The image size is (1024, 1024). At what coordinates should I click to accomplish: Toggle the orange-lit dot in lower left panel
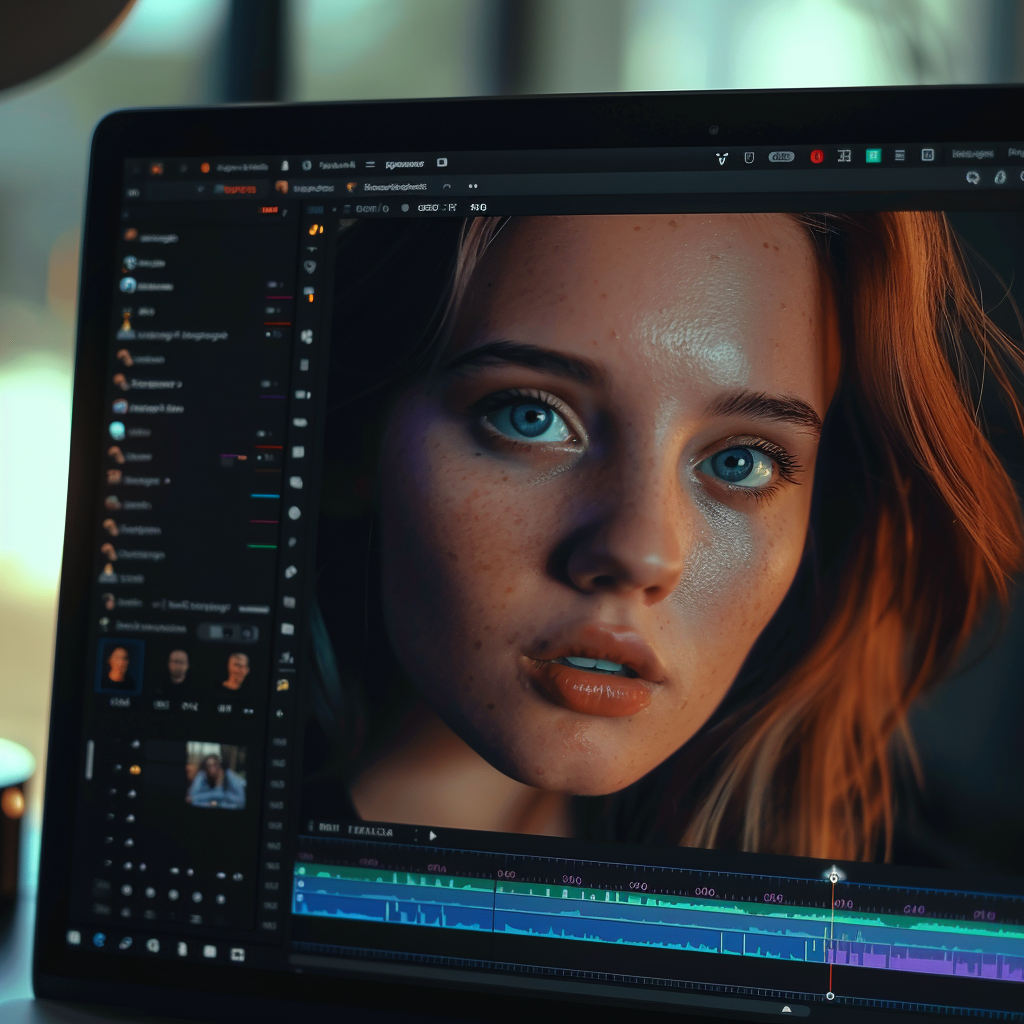point(134,769)
